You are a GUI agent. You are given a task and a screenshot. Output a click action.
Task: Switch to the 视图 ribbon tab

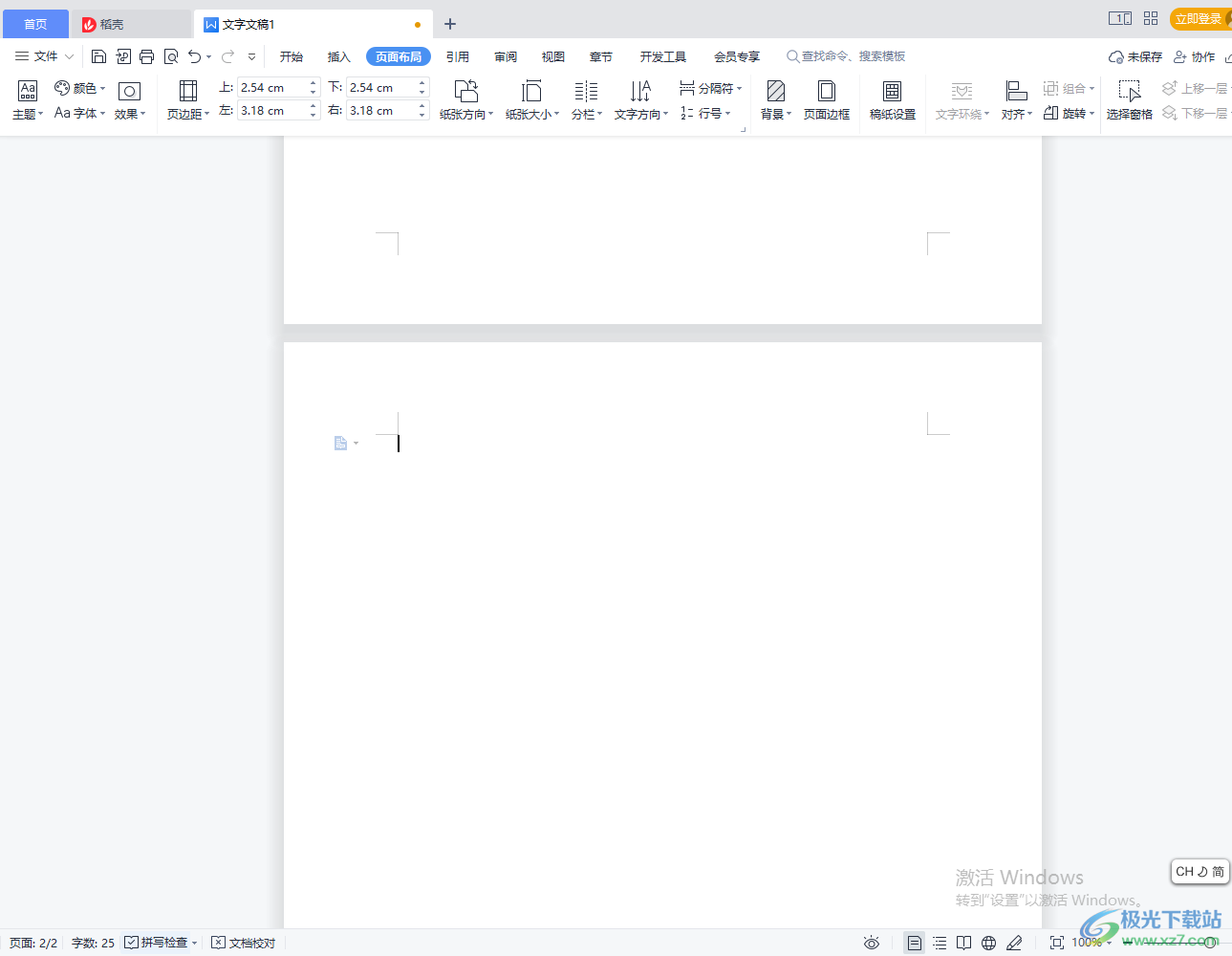553,56
